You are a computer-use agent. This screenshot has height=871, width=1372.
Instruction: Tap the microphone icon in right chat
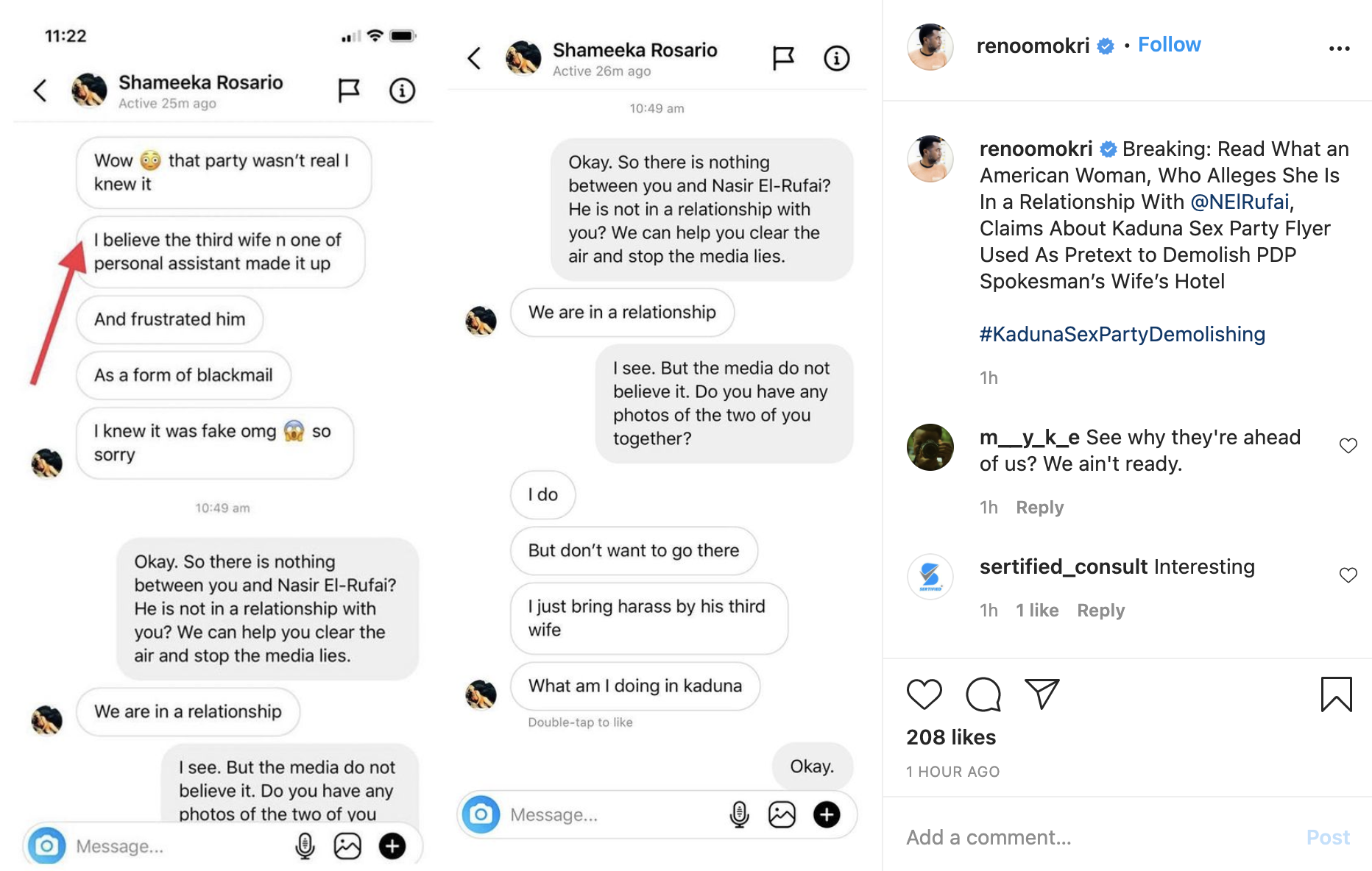[x=739, y=814]
